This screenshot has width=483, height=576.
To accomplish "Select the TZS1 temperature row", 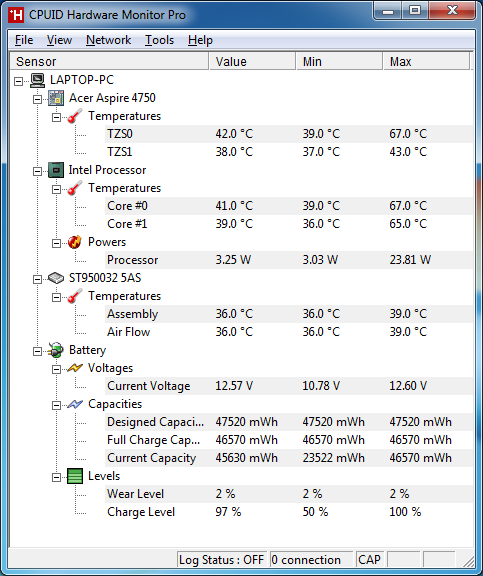I will (x=289, y=152).
